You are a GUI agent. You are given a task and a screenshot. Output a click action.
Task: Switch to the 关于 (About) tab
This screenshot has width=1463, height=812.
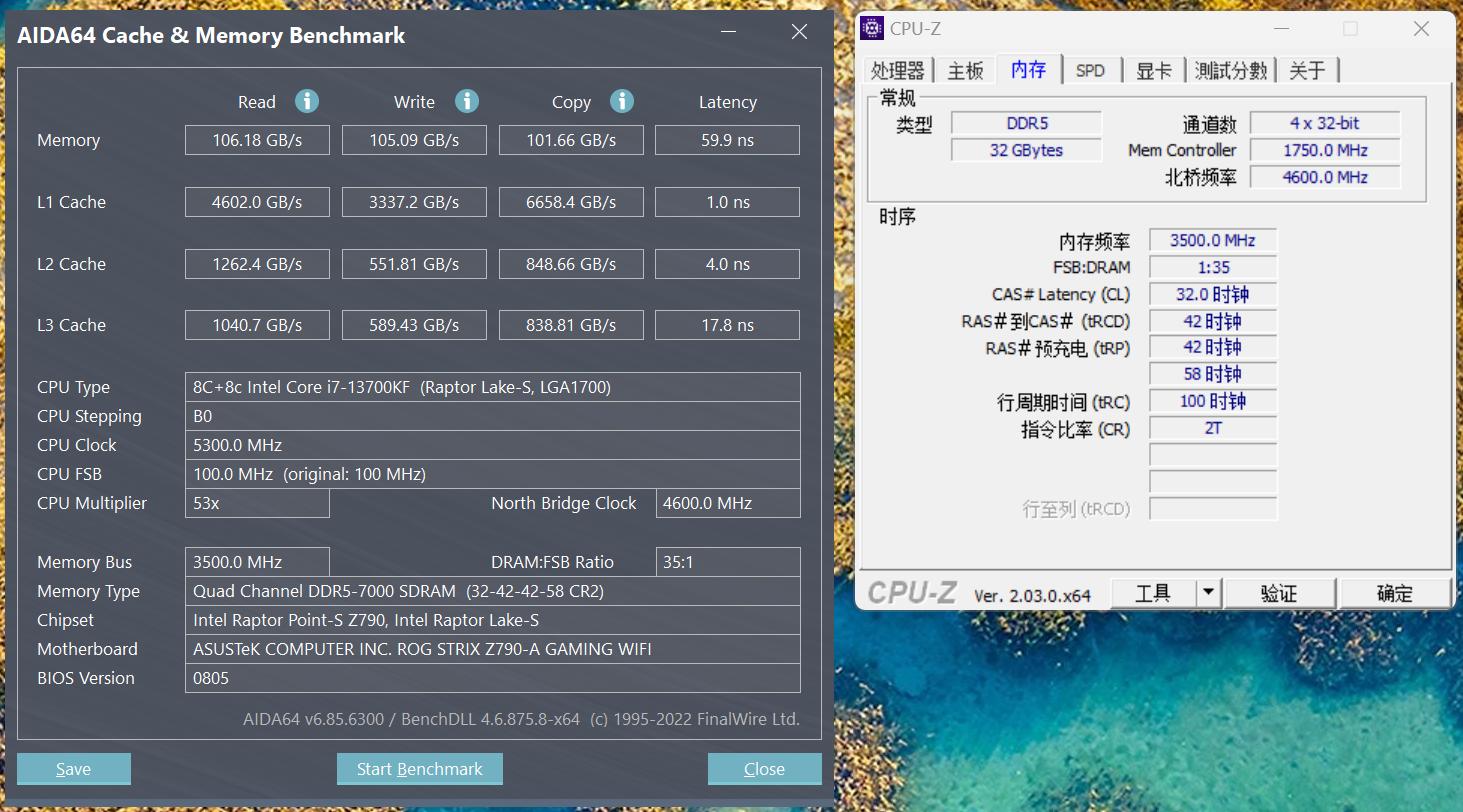coord(1307,69)
